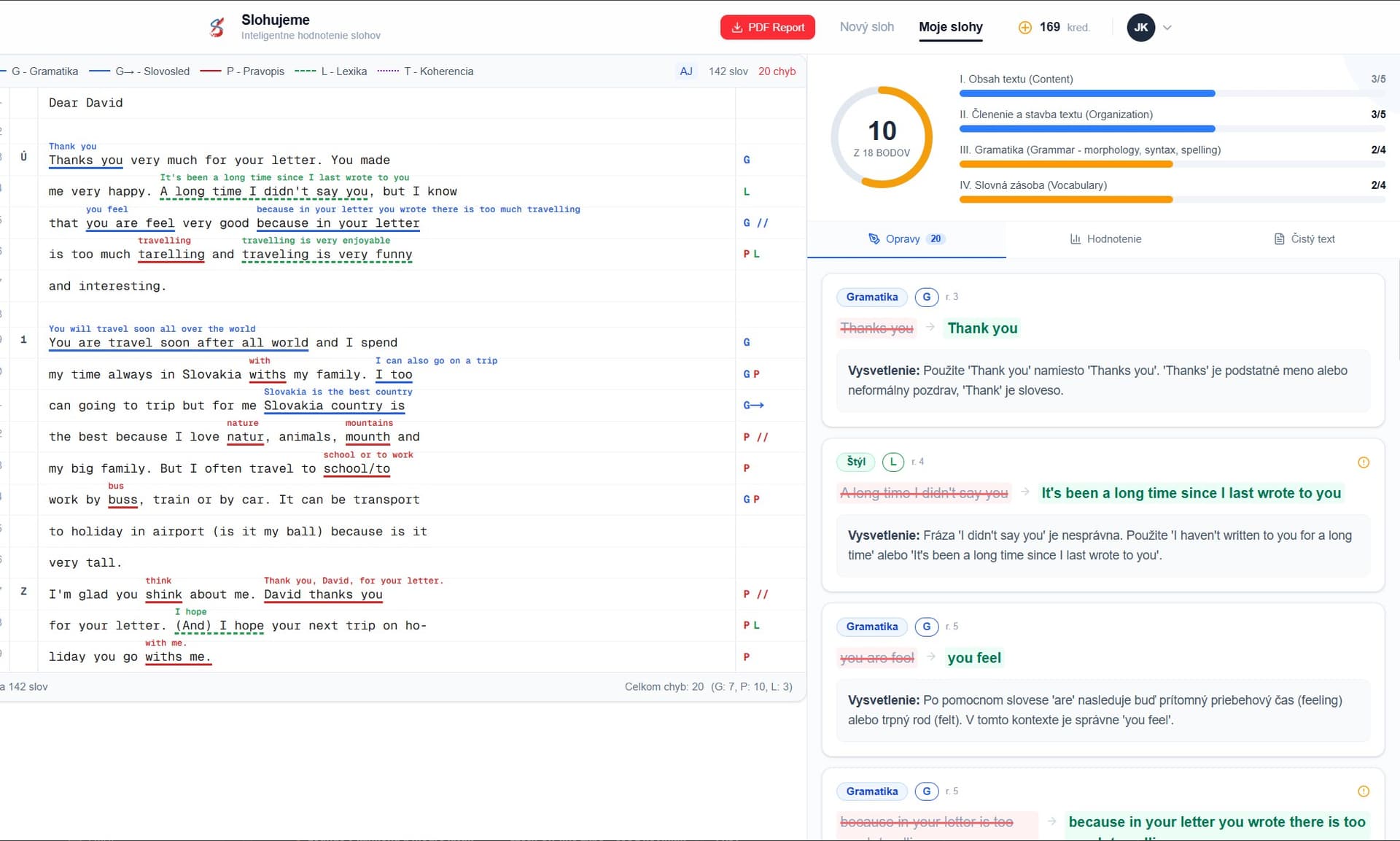Image resolution: width=1400 pixels, height=841 pixels.
Task: Click the 10 of 18 points score circle
Action: pyautogui.click(x=881, y=137)
